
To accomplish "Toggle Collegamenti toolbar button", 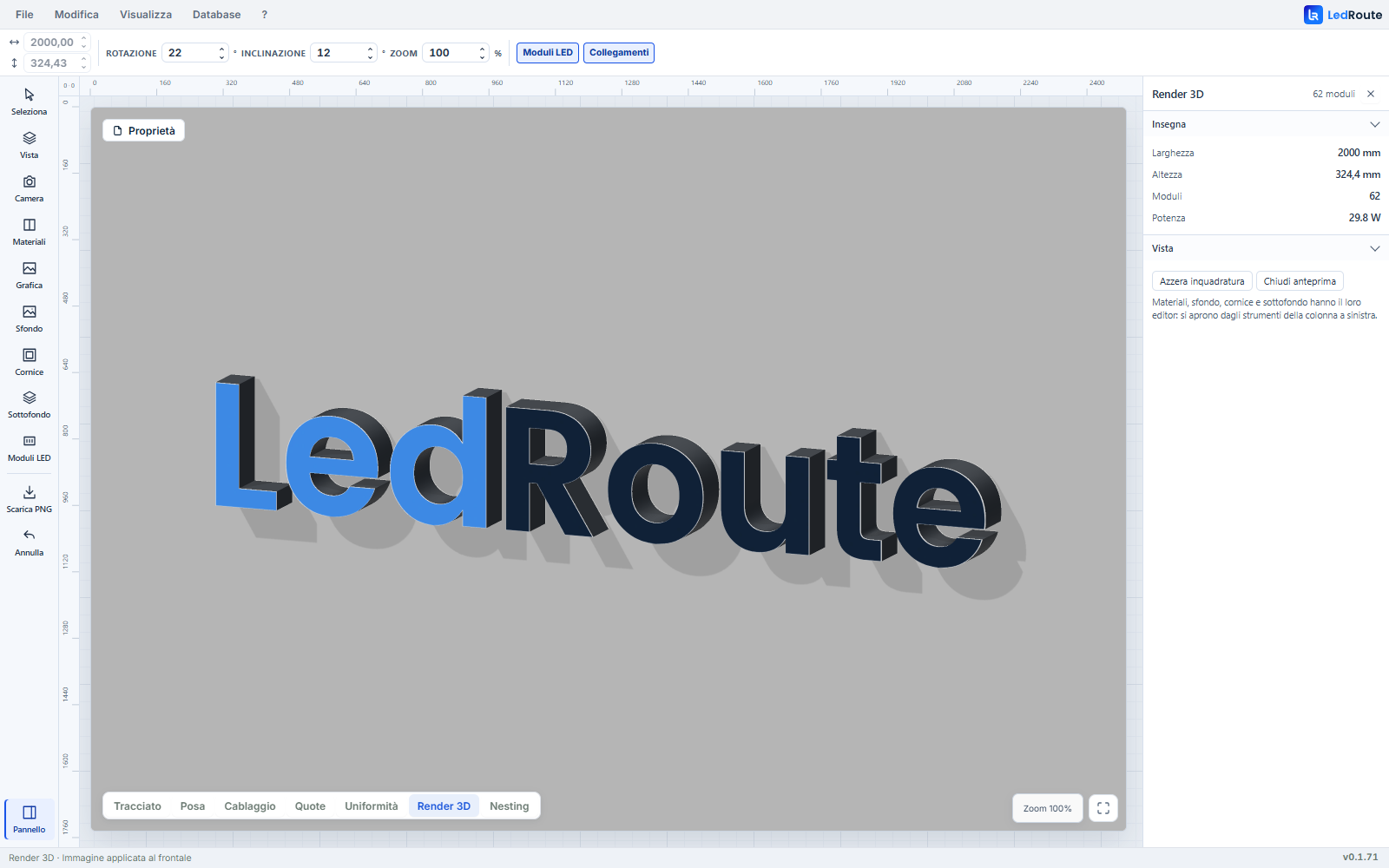I will coord(619,53).
